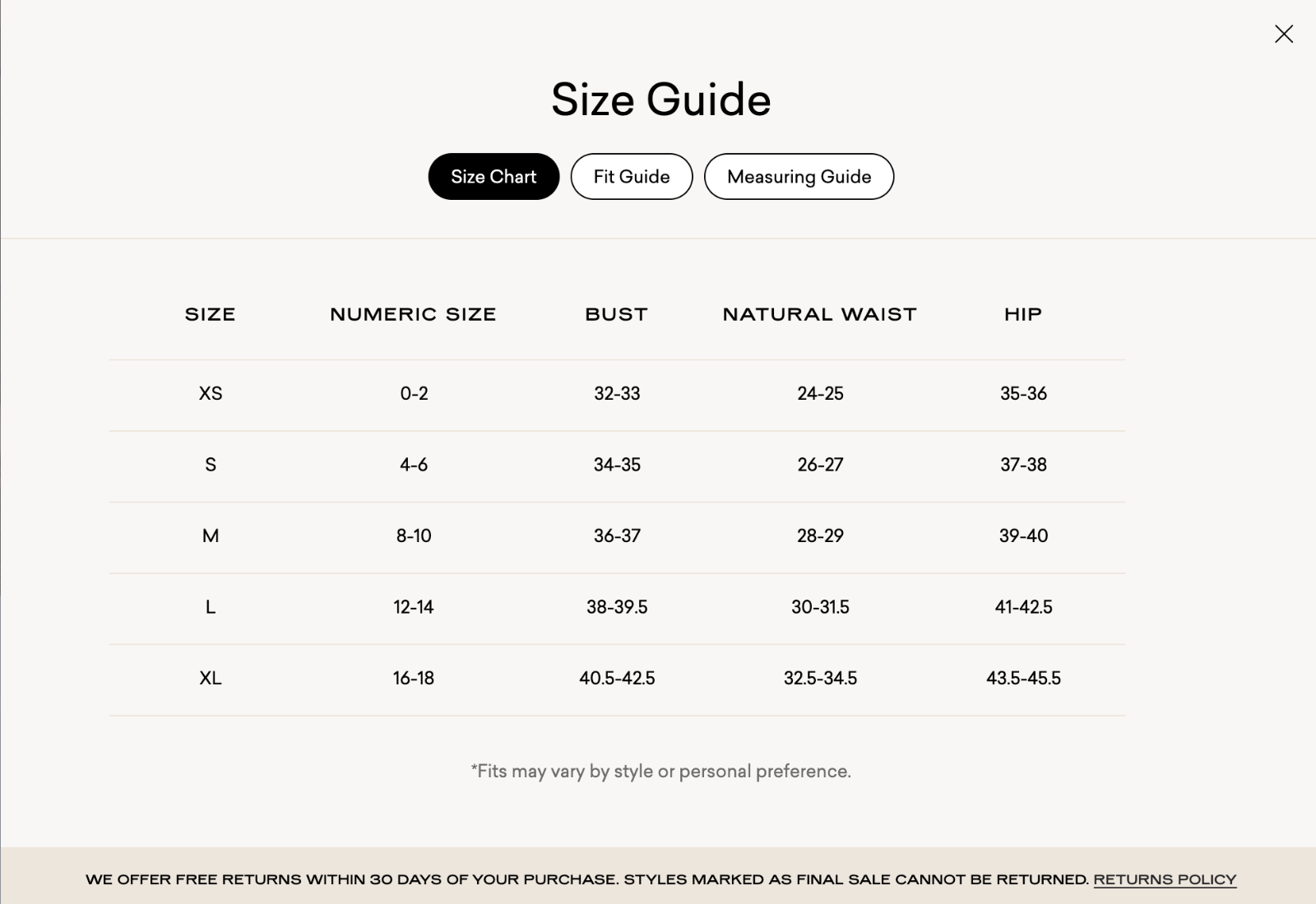
Task: Click waist value 32.5-34.5
Action: tap(820, 678)
